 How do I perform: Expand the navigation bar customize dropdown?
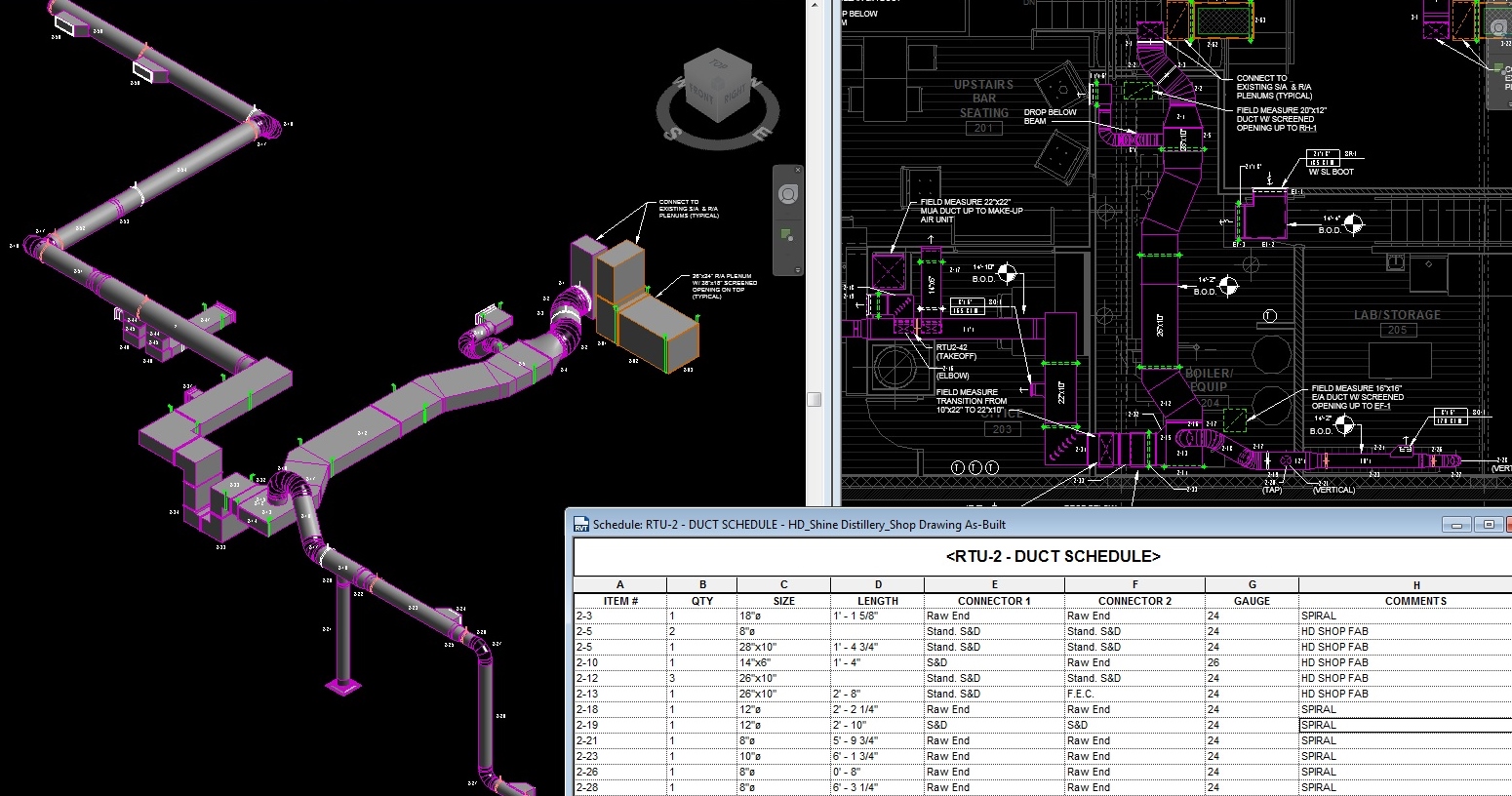(x=797, y=270)
